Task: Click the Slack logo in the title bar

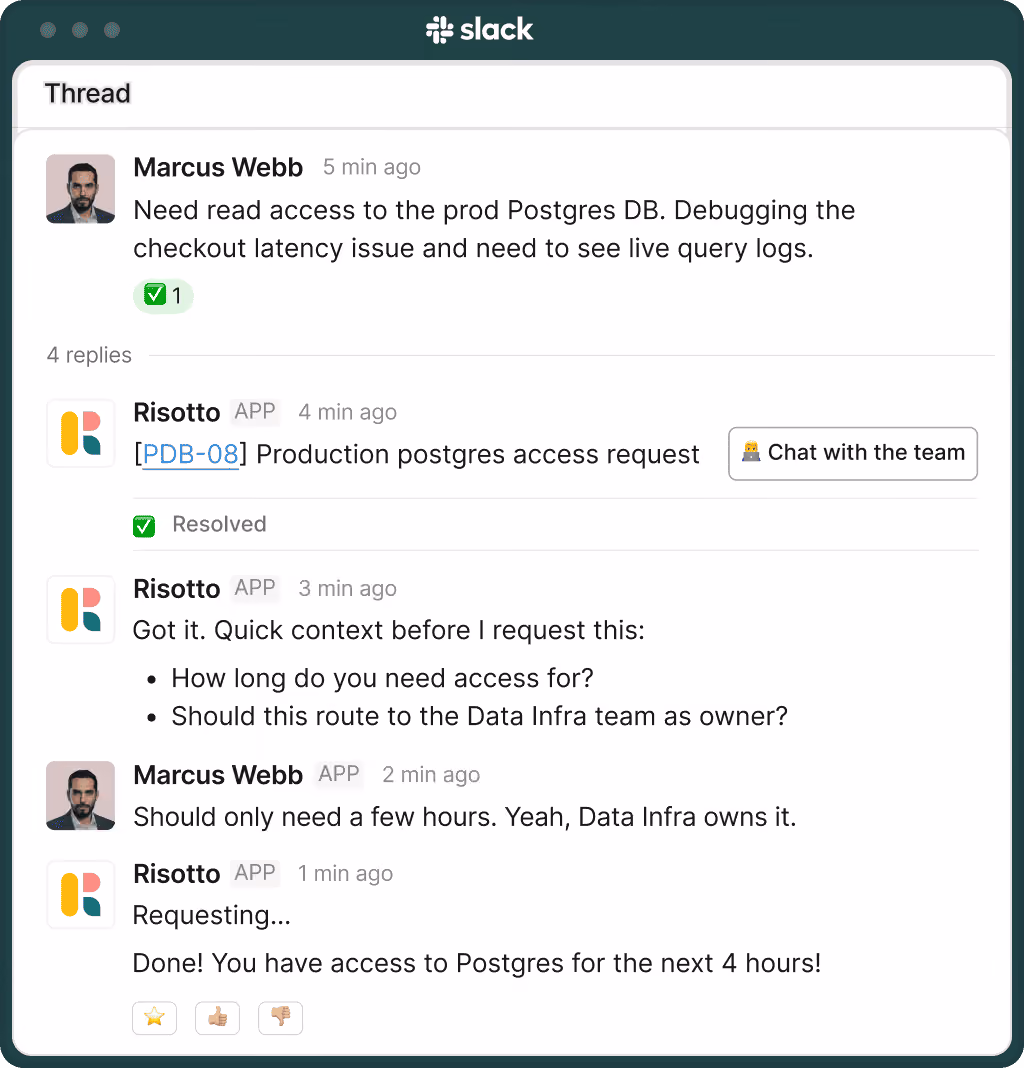Action: 480,30
